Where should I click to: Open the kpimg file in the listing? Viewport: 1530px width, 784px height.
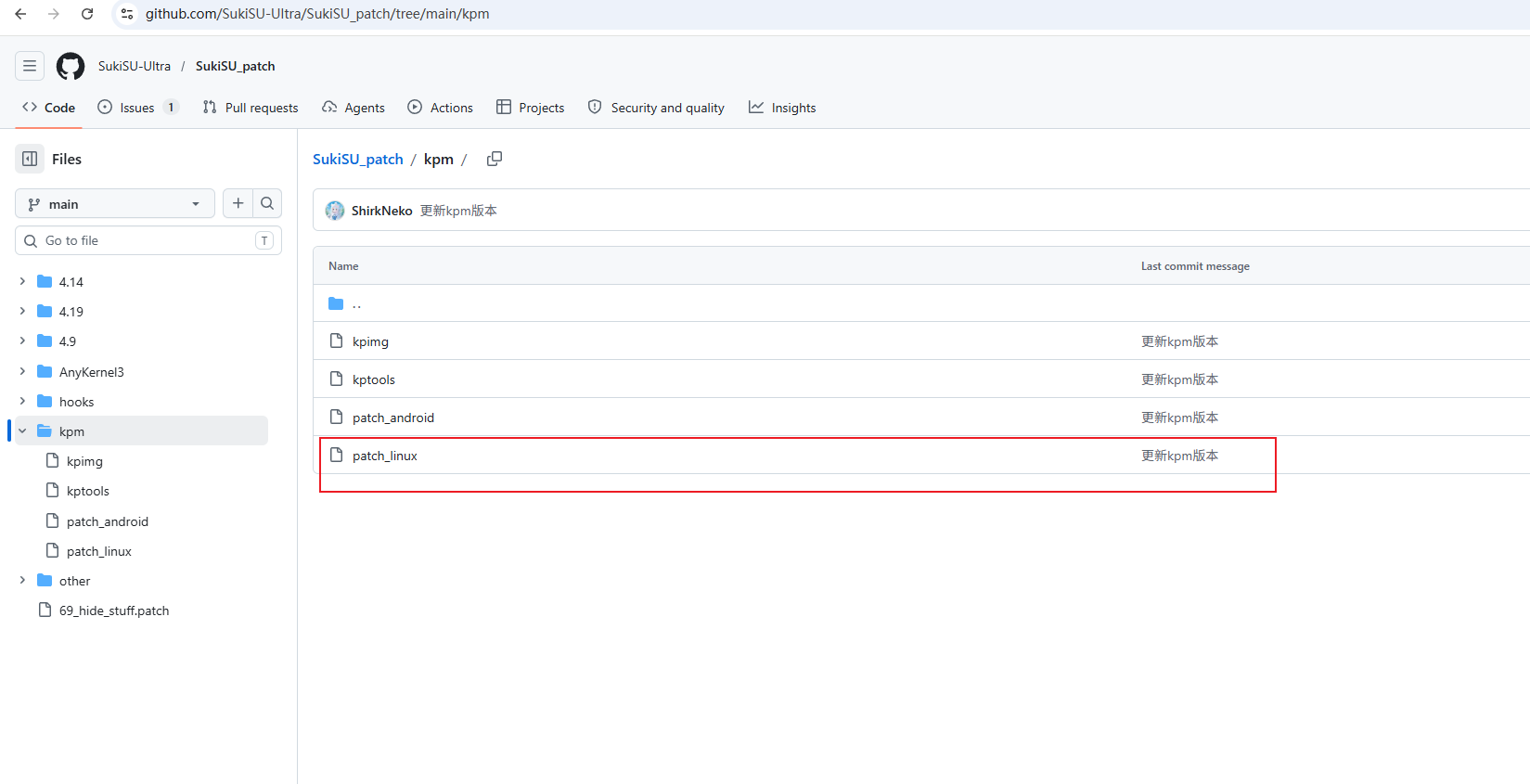coord(370,341)
